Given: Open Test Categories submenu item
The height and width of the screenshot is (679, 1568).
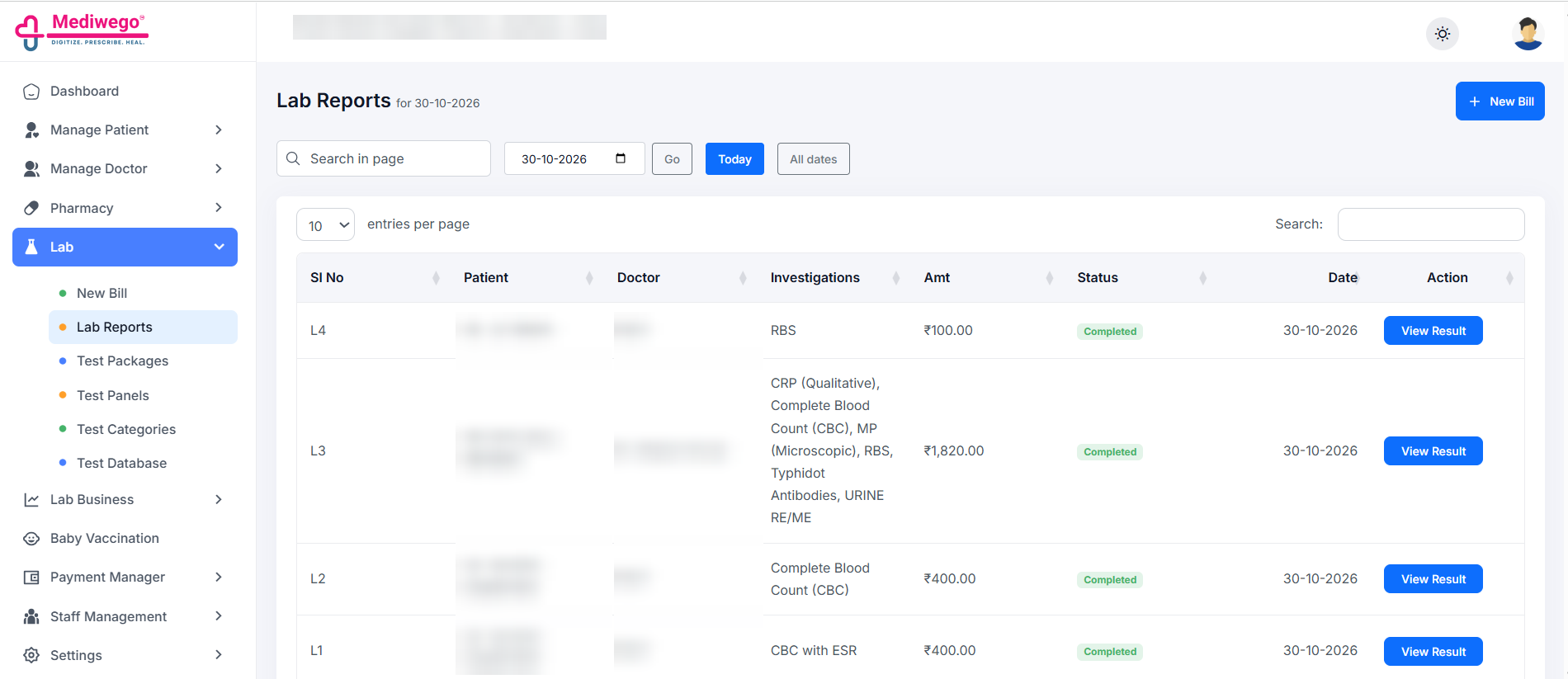Looking at the screenshot, I should click(x=125, y=429).
